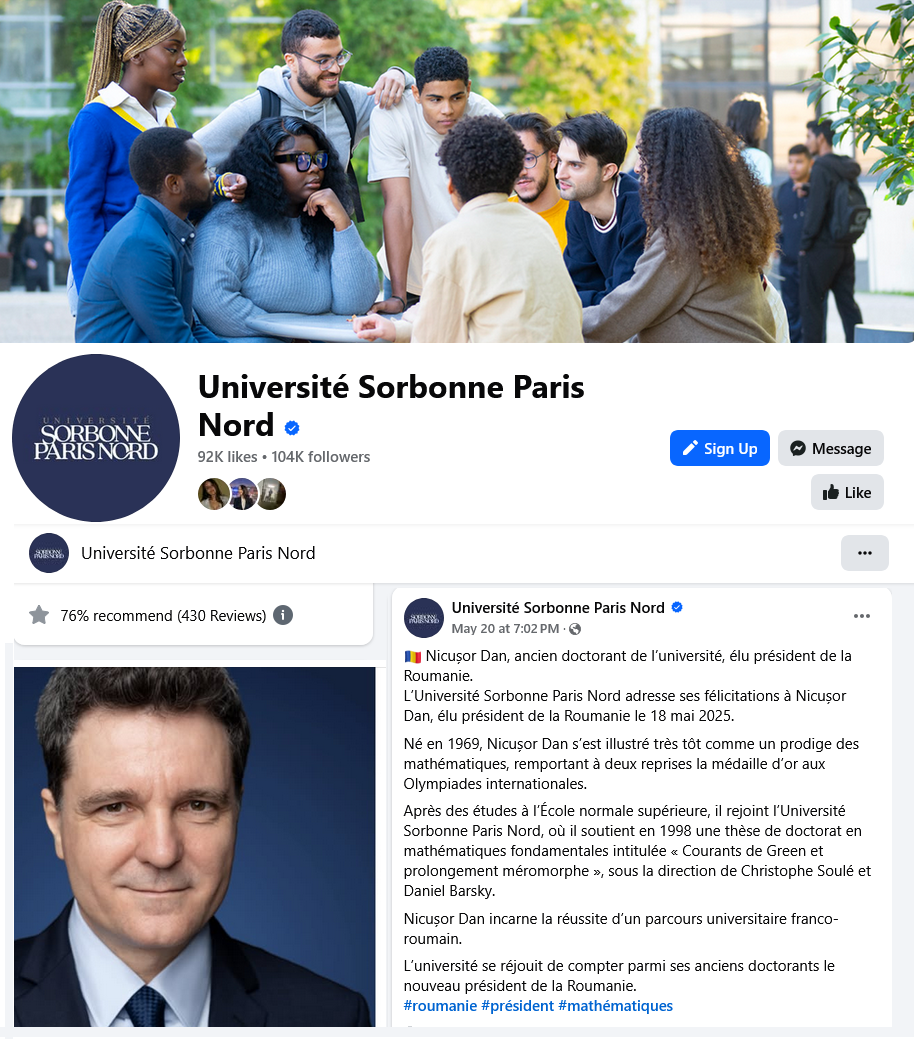Screen dimensions: 914x1039
Task: Open the post's three-dot options menu
Action: click(x=862, y=616)
